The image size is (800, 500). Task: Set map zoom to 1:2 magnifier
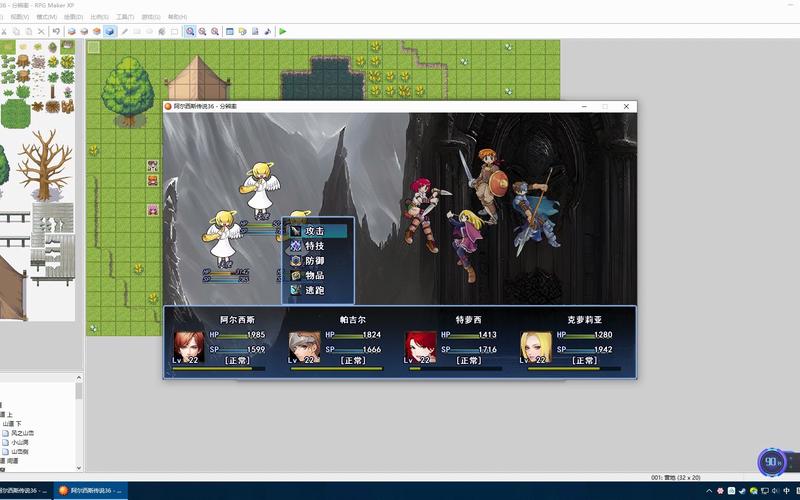pyautogui.click(x=203, y=32)
